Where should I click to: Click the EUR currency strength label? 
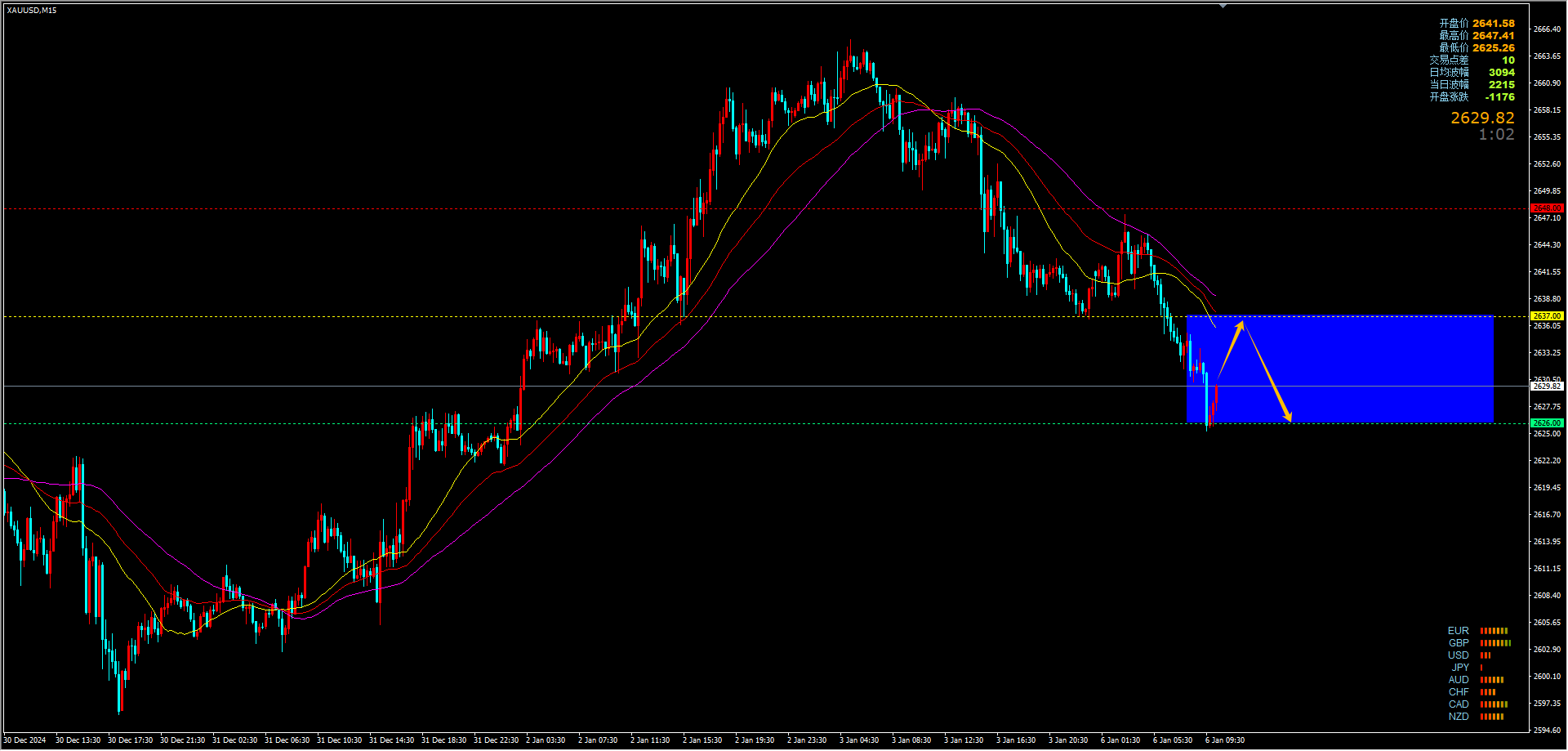1458,631
